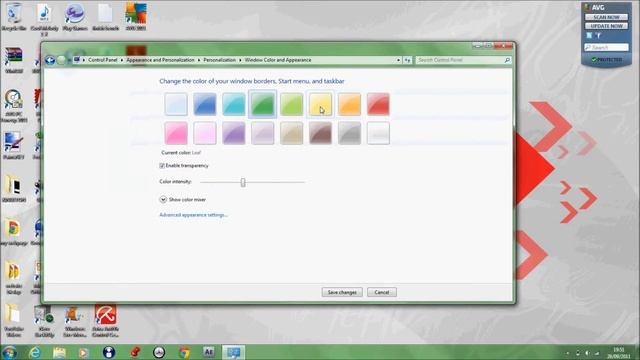Image resolution: width=640 pixels, height=360 pixels.
Task: Click the Cancel button
Action: point(382,292)
